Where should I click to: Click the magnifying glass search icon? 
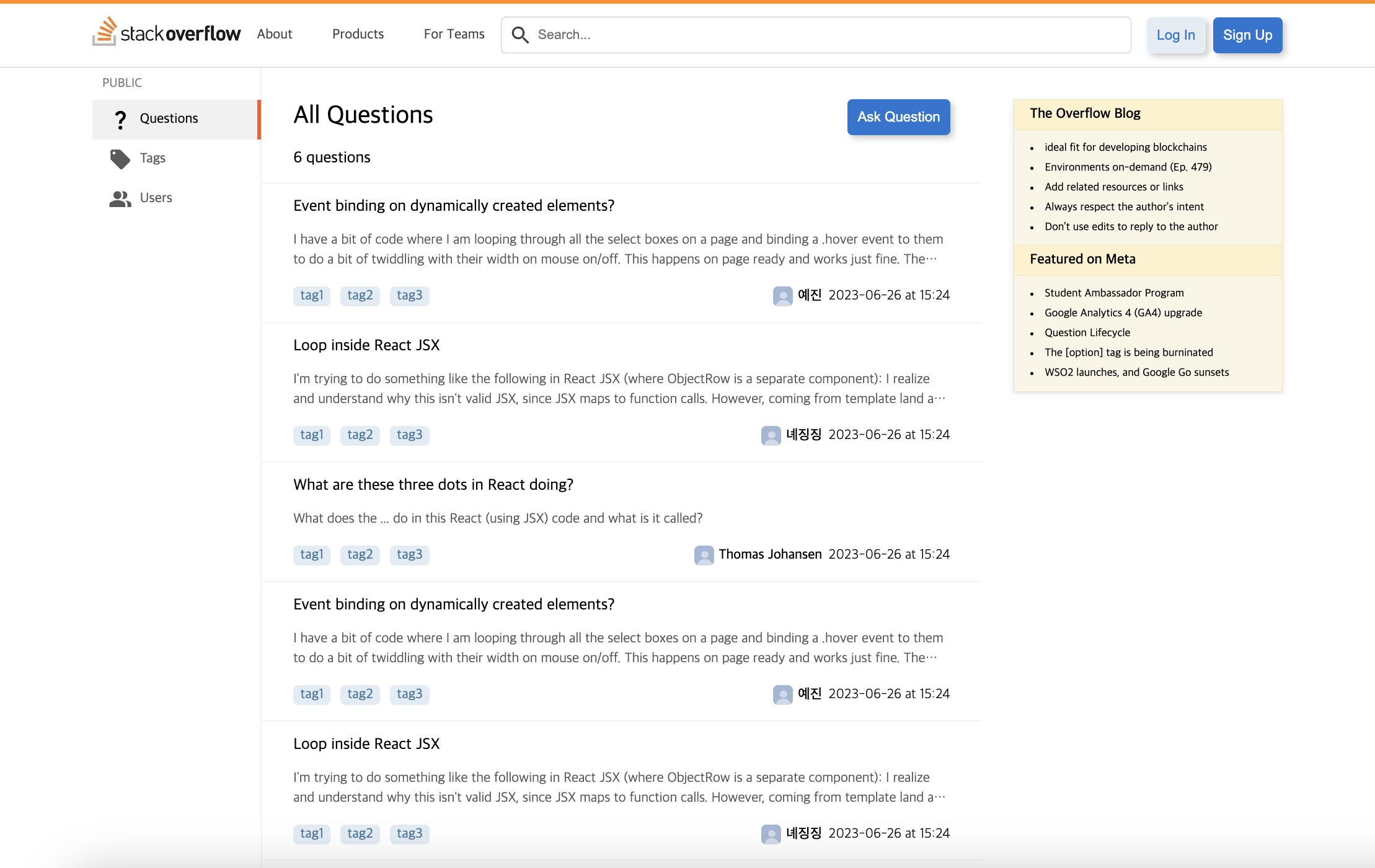520,35
